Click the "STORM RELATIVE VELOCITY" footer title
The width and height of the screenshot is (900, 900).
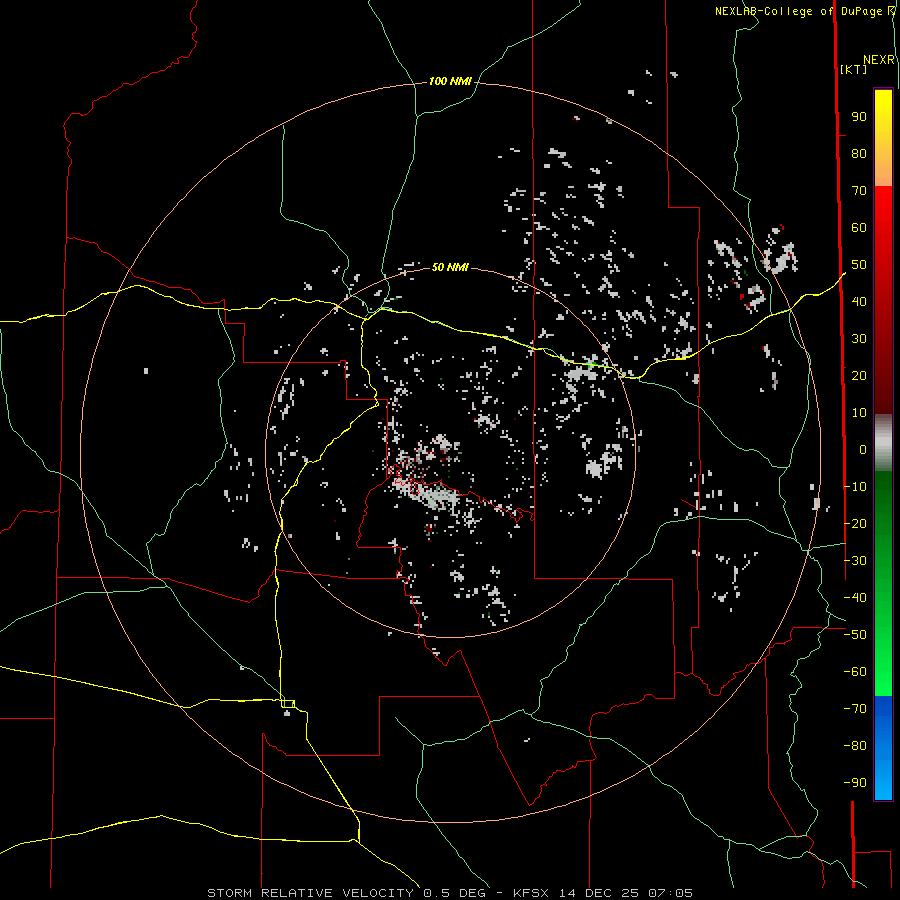(310, 893)
